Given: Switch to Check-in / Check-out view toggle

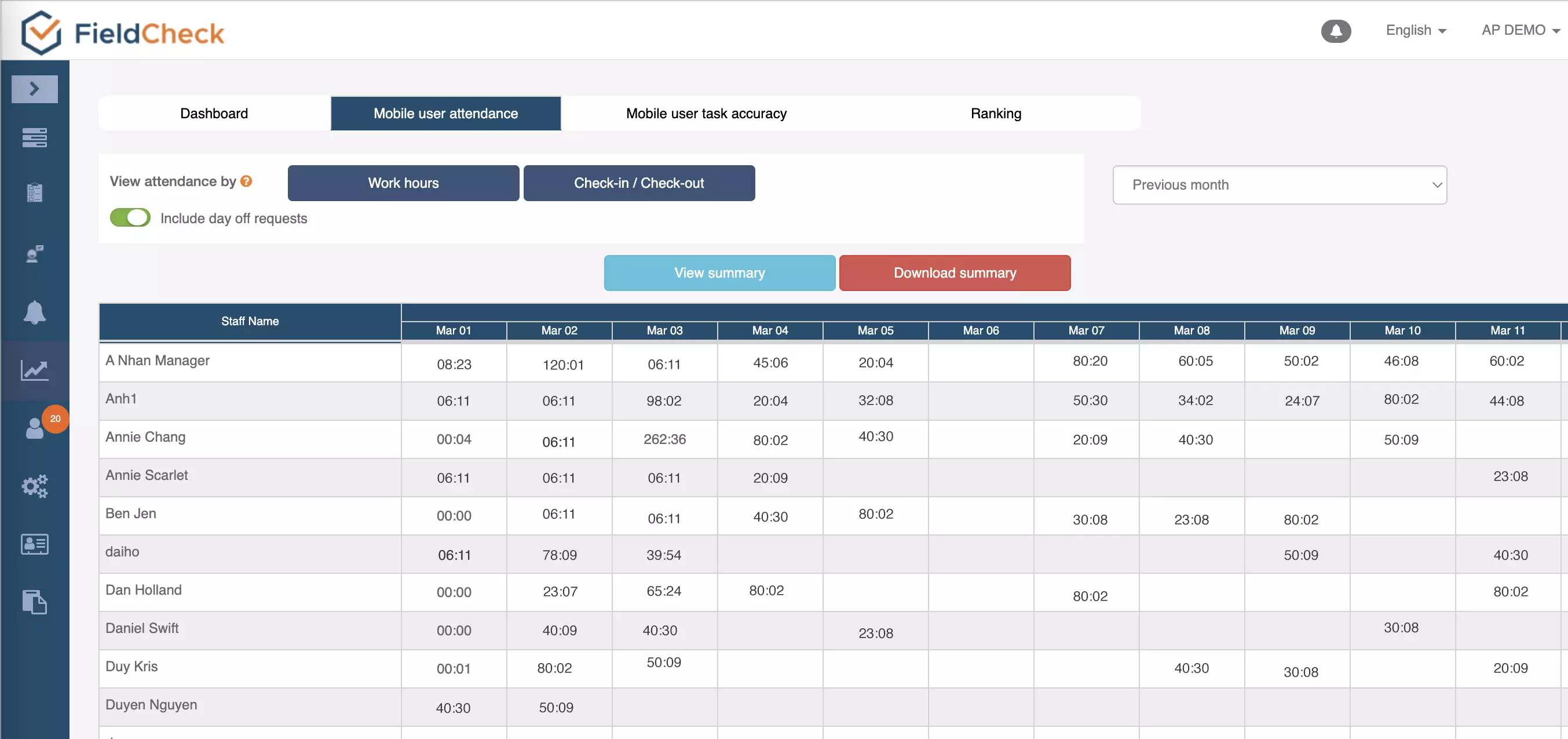Looking at the screenshot, I should point(638,183).
